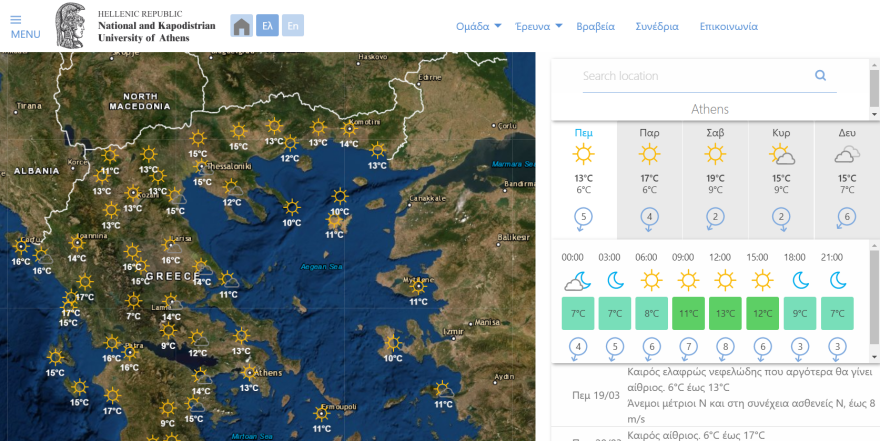Image resolution: width=880 pixels, height=441 pixels.
Task: Open the hamburger MENU button
Action: pyautogui.click(x=25, y=26)
